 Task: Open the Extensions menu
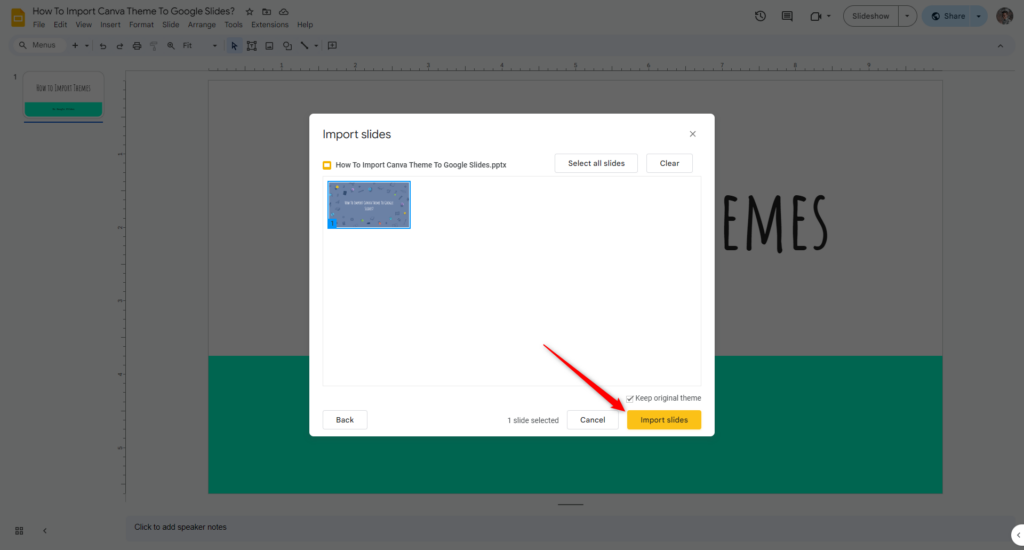[x=269, y=25]
